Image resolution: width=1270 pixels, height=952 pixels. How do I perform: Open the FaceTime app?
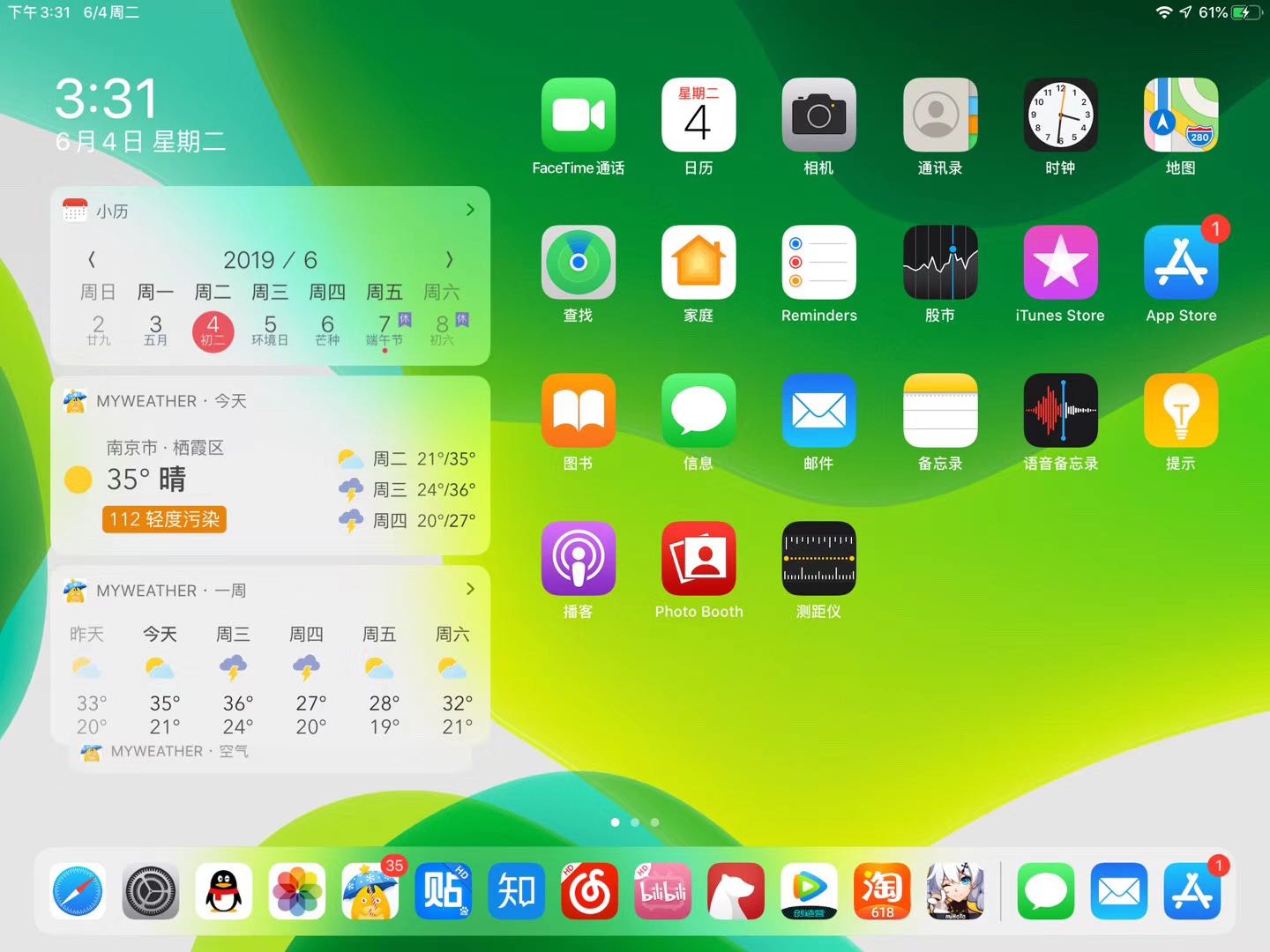(x=579, y=115)
